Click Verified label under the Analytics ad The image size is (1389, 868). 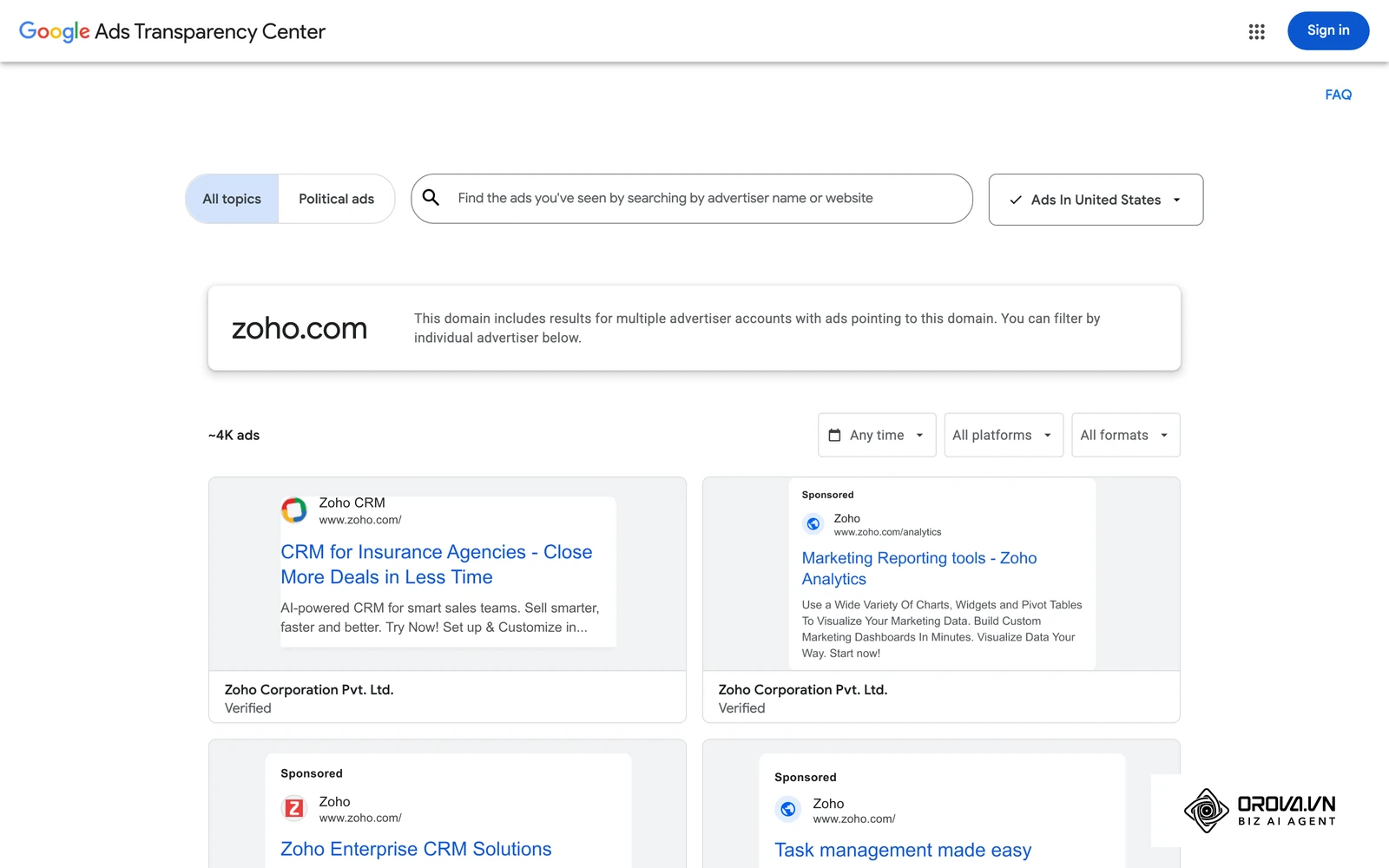pyautogui.click(x=741, y=708)
